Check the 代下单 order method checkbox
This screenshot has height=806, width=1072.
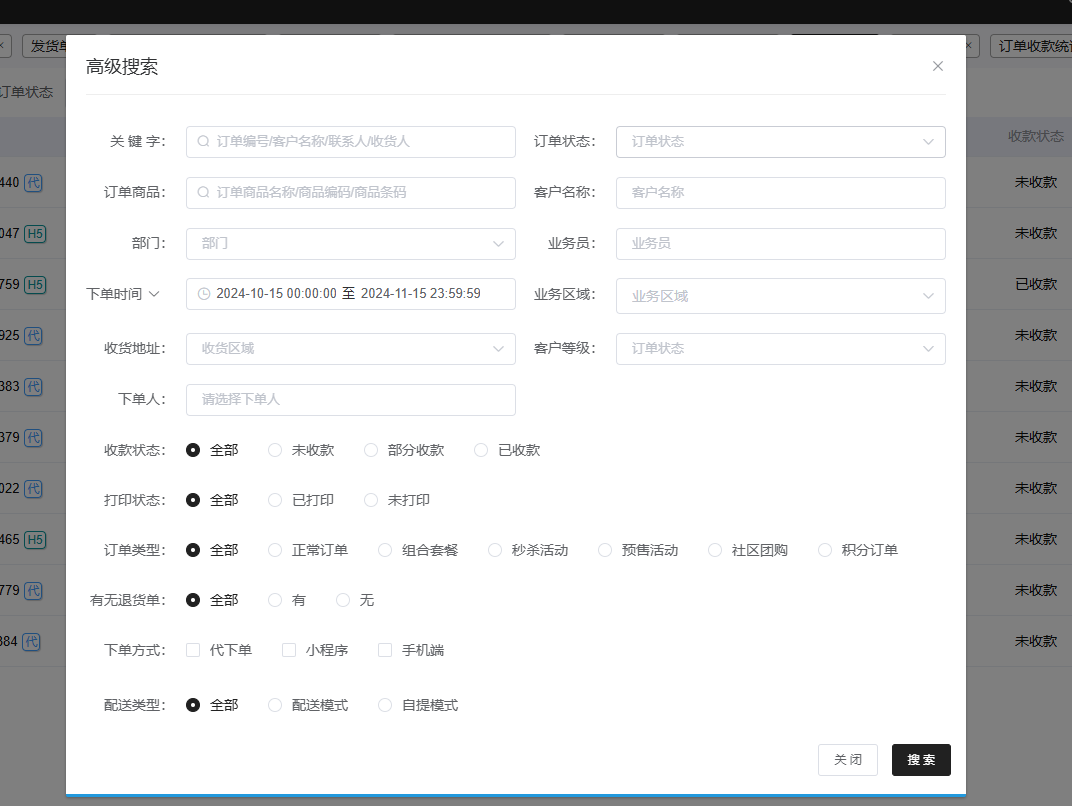[x=193, y=650]
